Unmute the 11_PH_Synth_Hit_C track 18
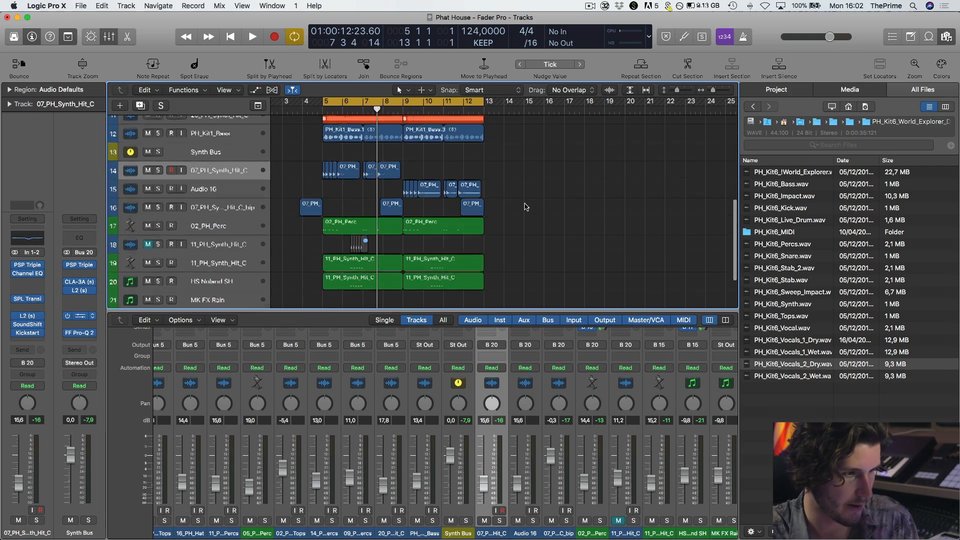Viewport: 960px width, 540px height. (148, 244)
